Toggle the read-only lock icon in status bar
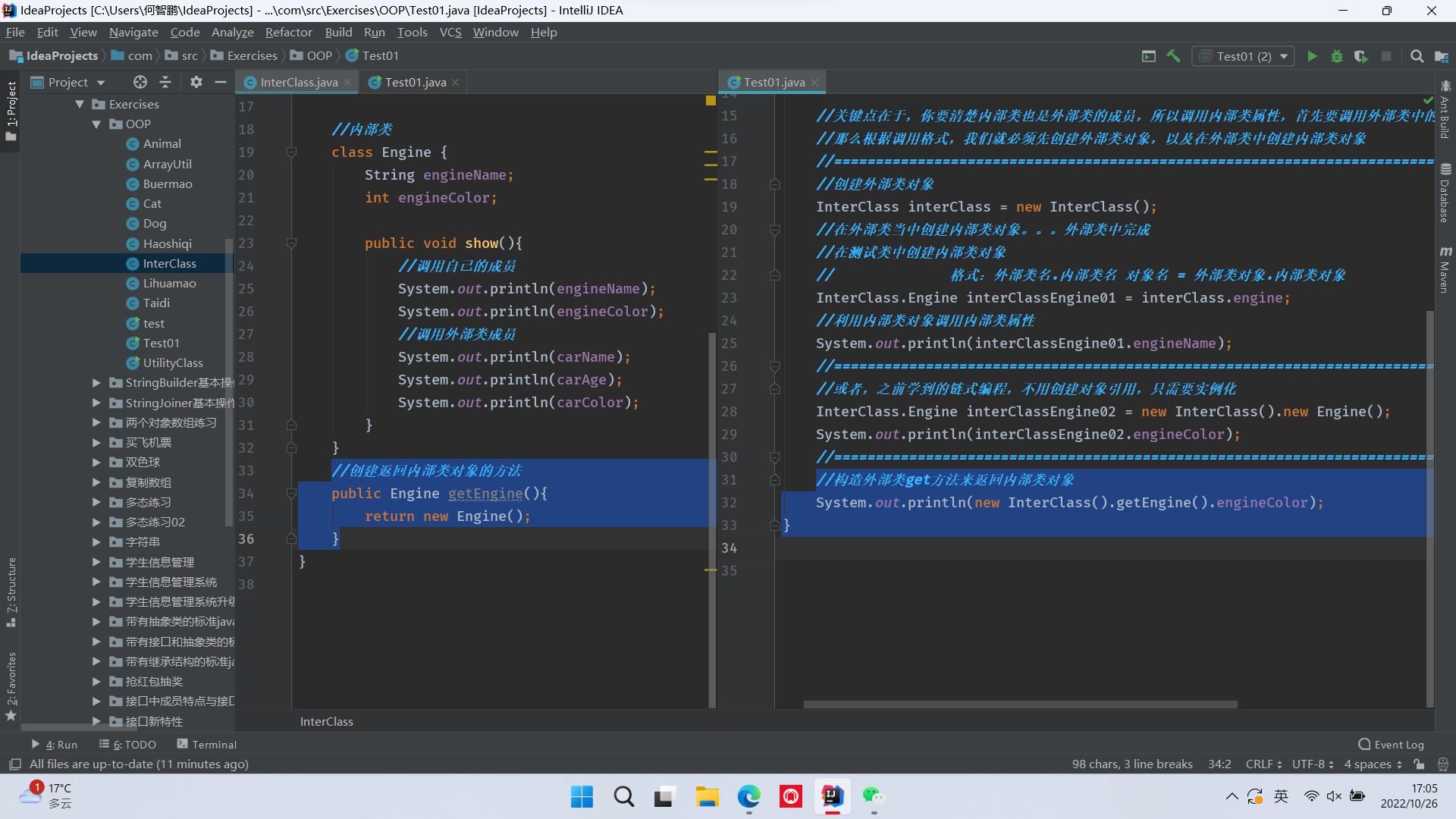This screenshot has height=819, width=1456. pyautogui.click(x=1419, y=764)
